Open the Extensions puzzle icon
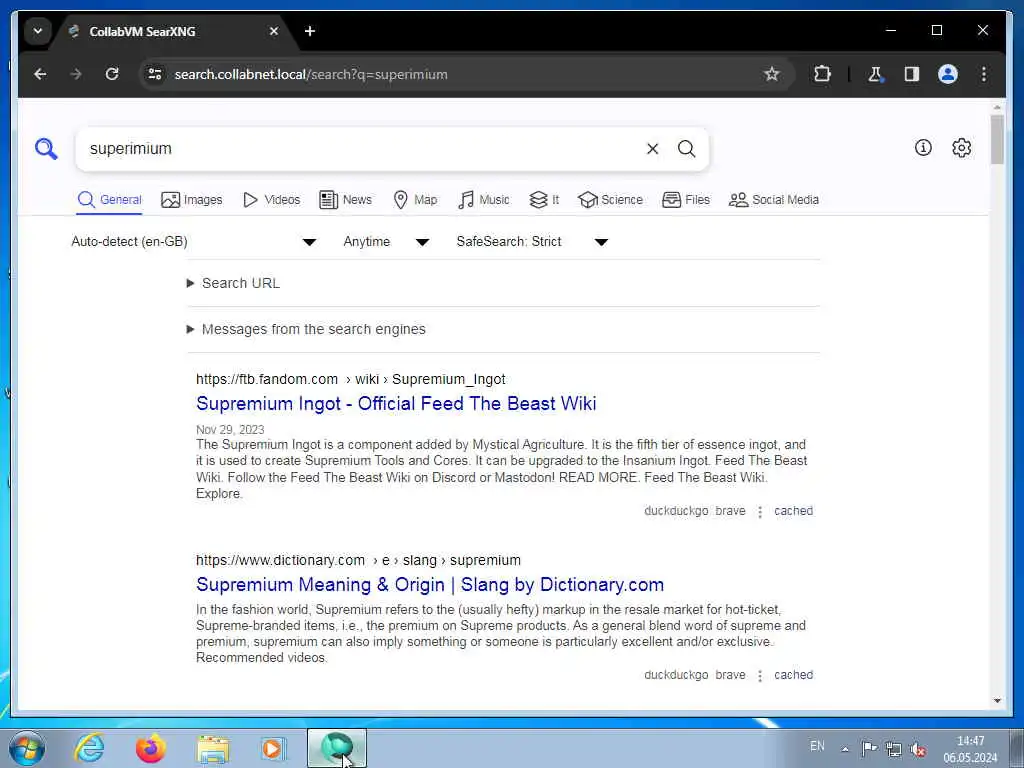 click(822, 74)
